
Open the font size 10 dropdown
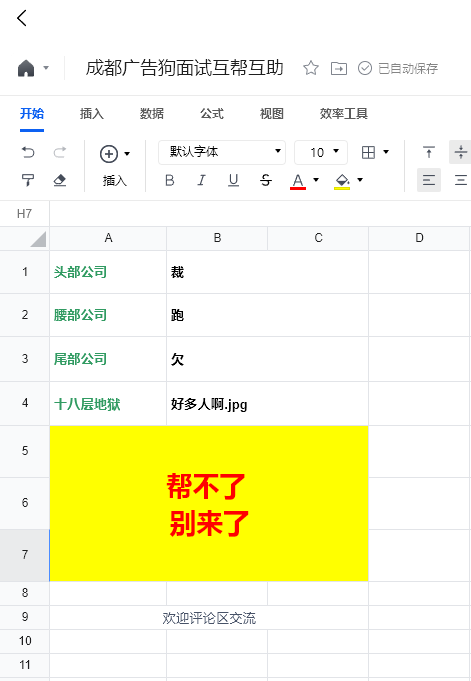click(x=321, y=152)
